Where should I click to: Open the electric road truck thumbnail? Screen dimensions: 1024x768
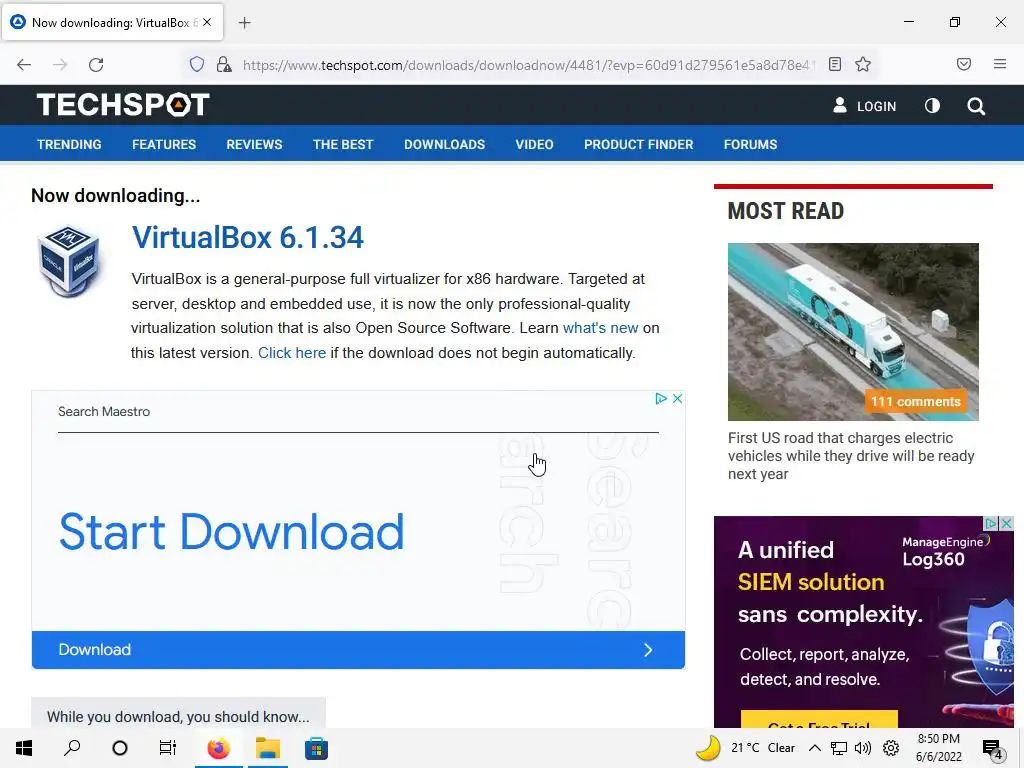coord(853,332)
